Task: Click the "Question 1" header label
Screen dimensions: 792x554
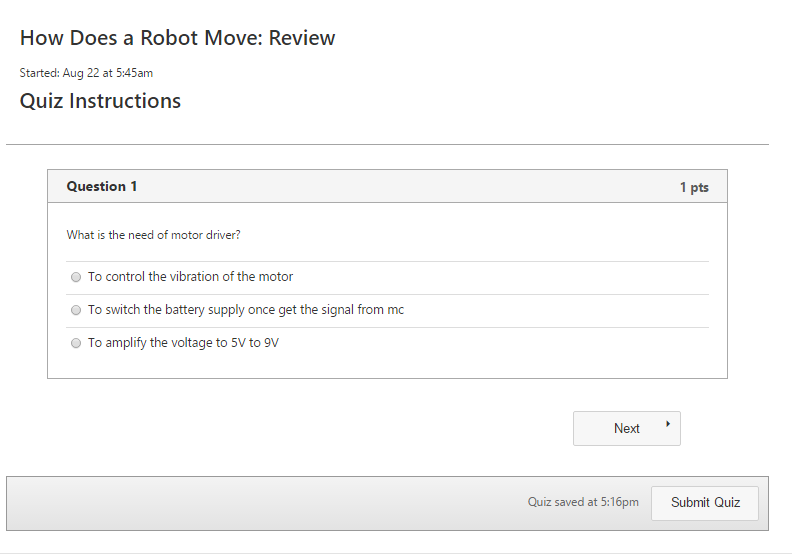Action: tap(102, 186)
